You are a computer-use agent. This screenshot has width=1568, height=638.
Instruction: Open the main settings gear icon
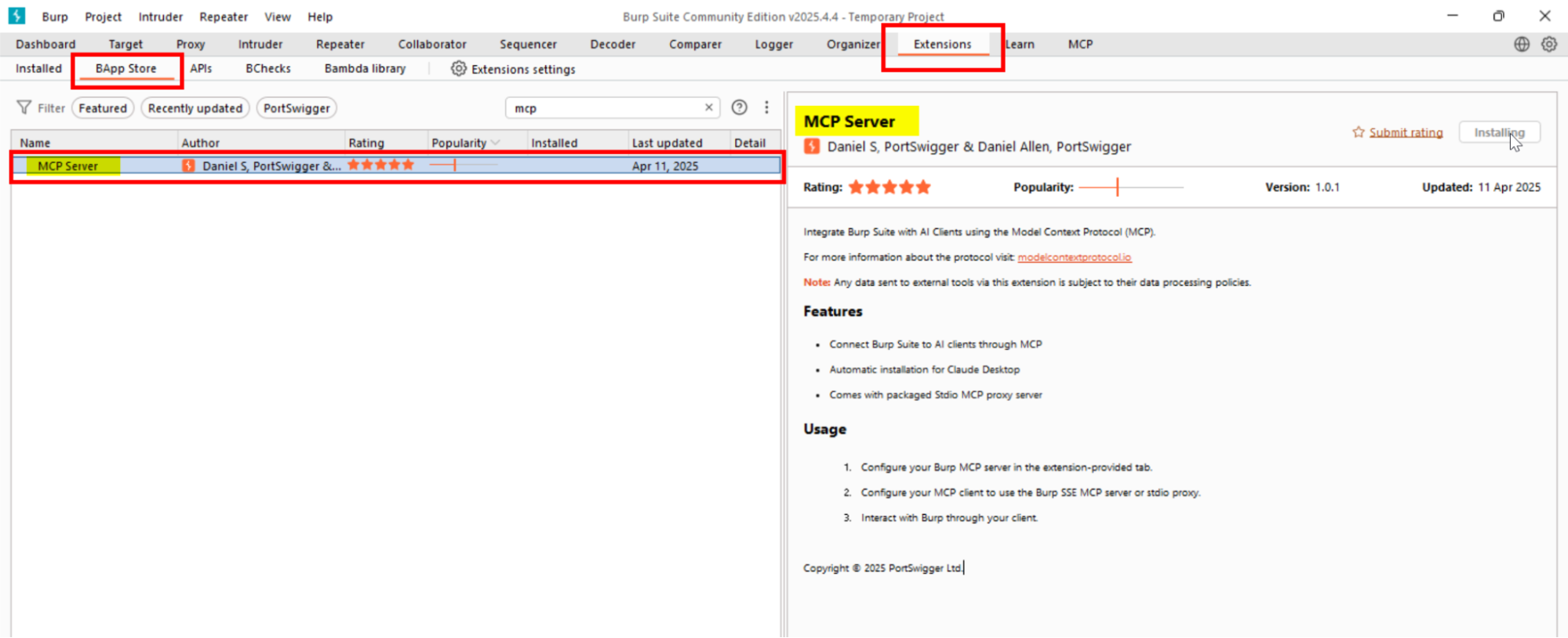[x=1549, y=44]
